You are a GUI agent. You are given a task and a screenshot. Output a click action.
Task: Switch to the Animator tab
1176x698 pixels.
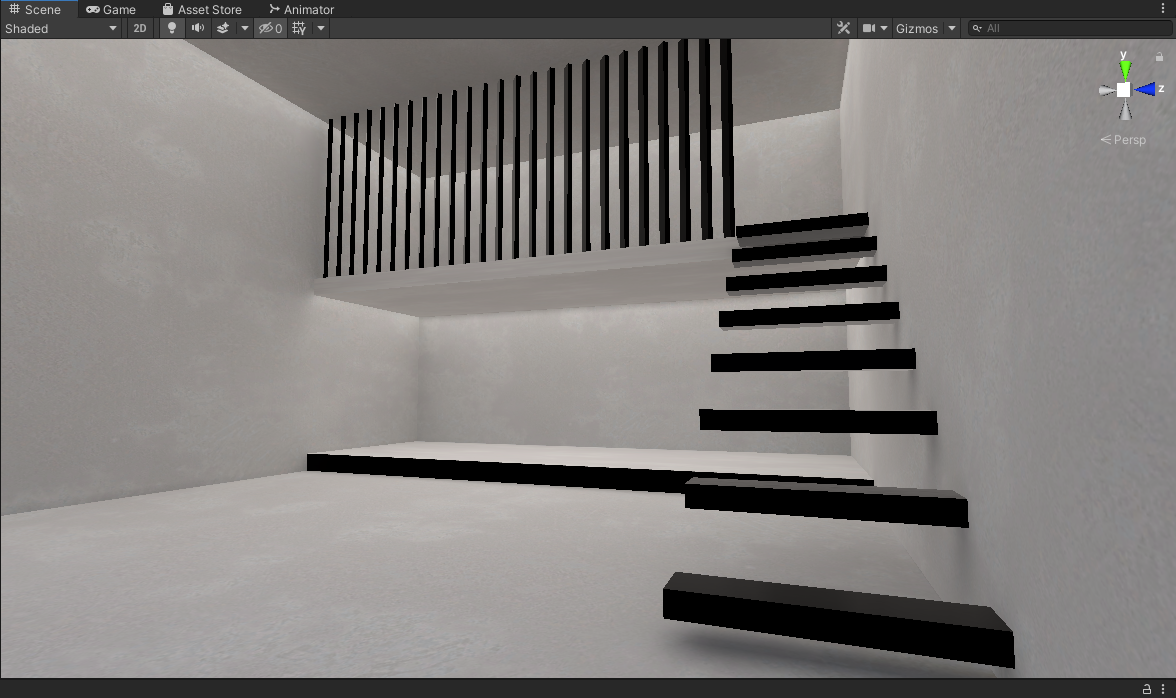coord(301,9)
